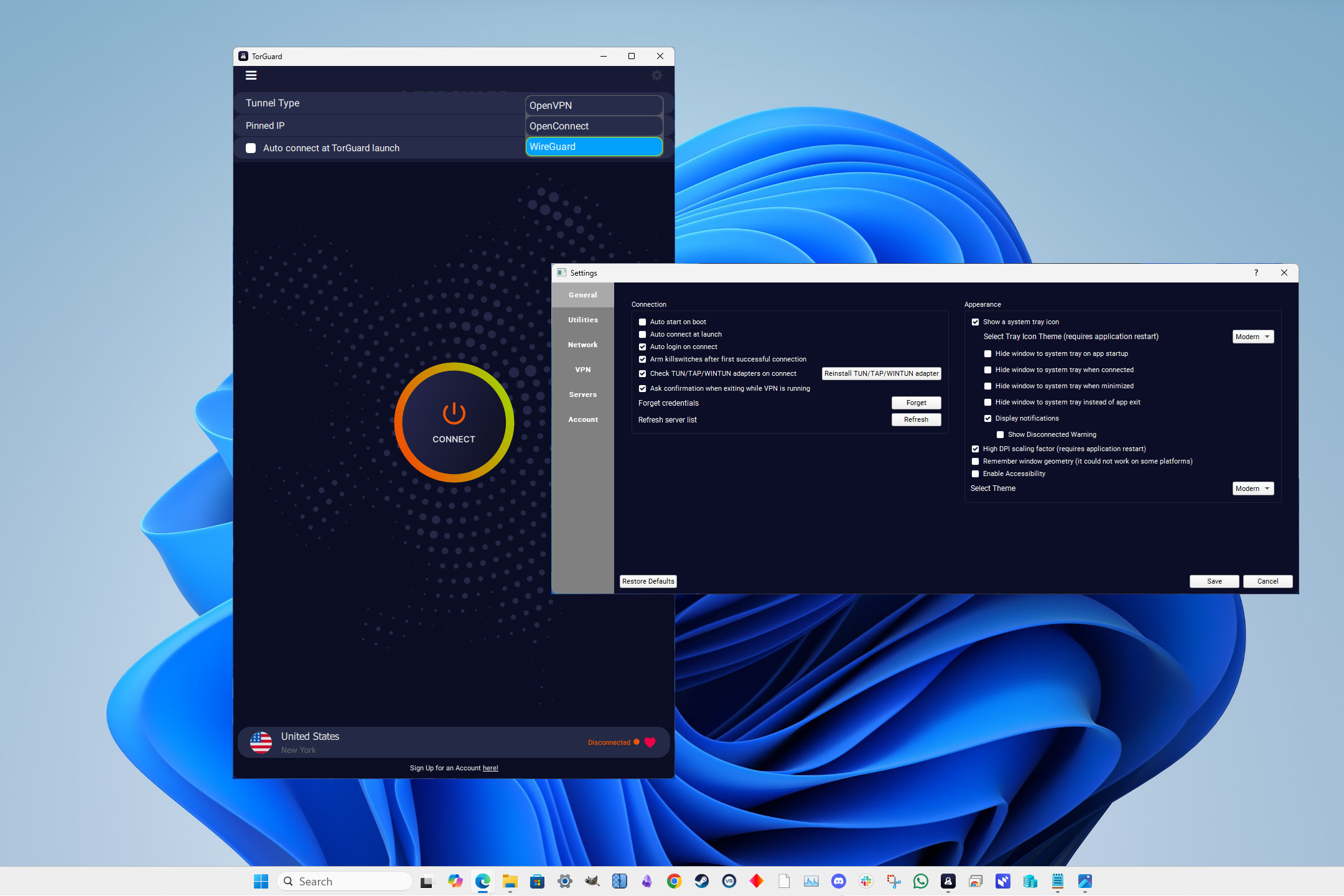
Task: Open the General settings tab
Action: click(x=584, y=294)
